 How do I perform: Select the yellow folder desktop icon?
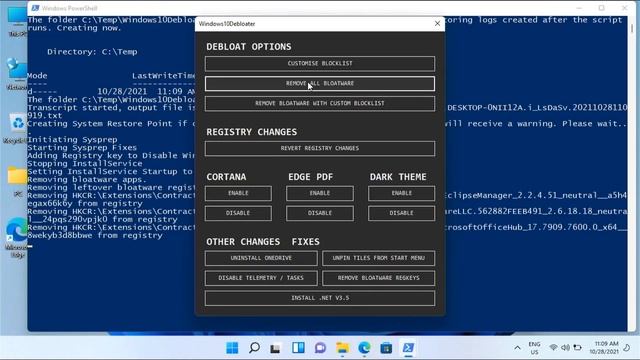(x=18, y=181)
